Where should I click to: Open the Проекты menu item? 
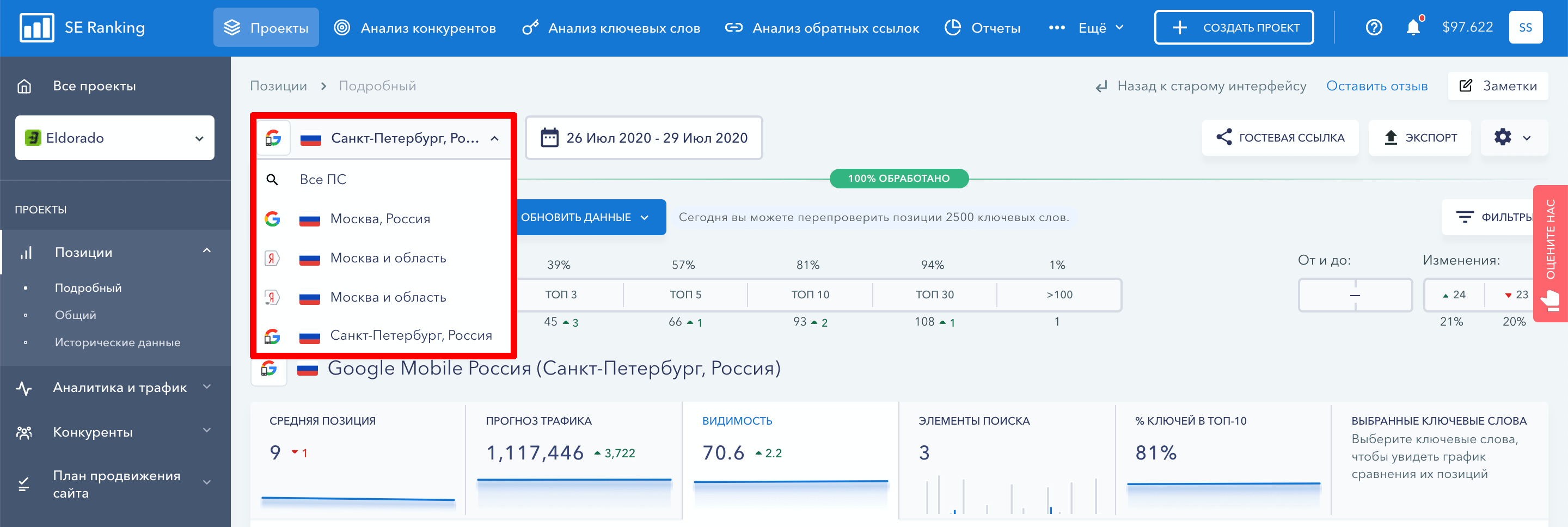click(266, 27)
